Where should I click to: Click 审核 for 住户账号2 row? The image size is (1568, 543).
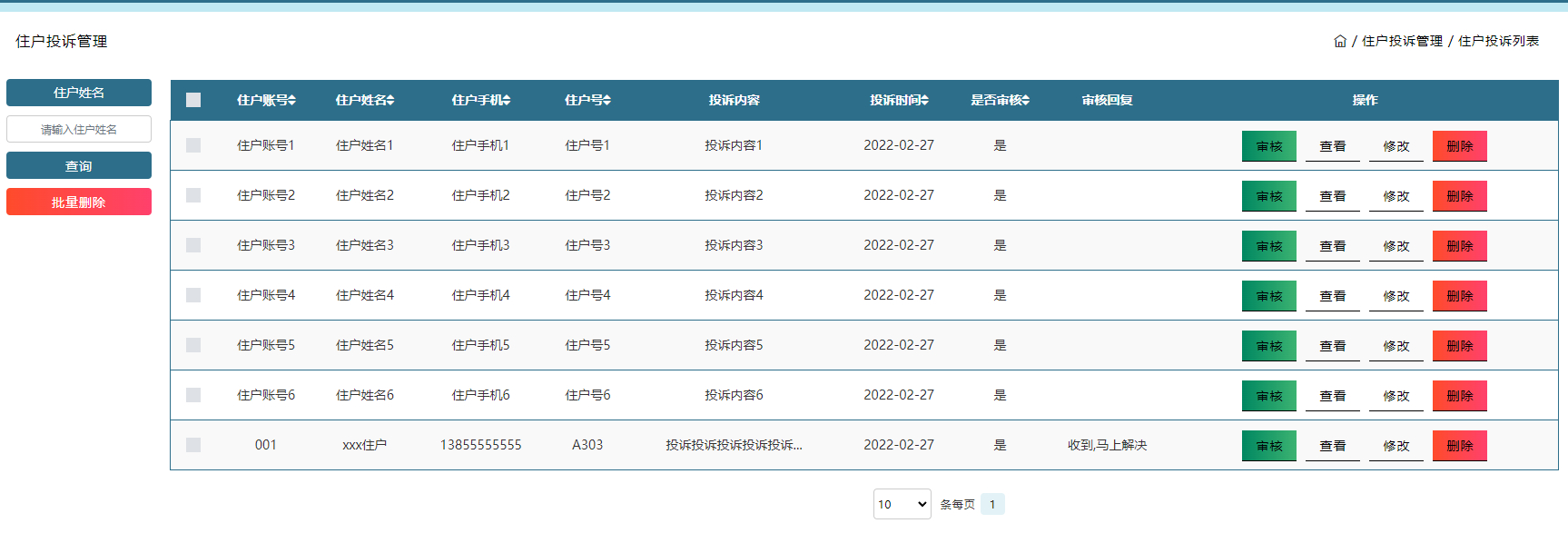tap(1269, 196)
